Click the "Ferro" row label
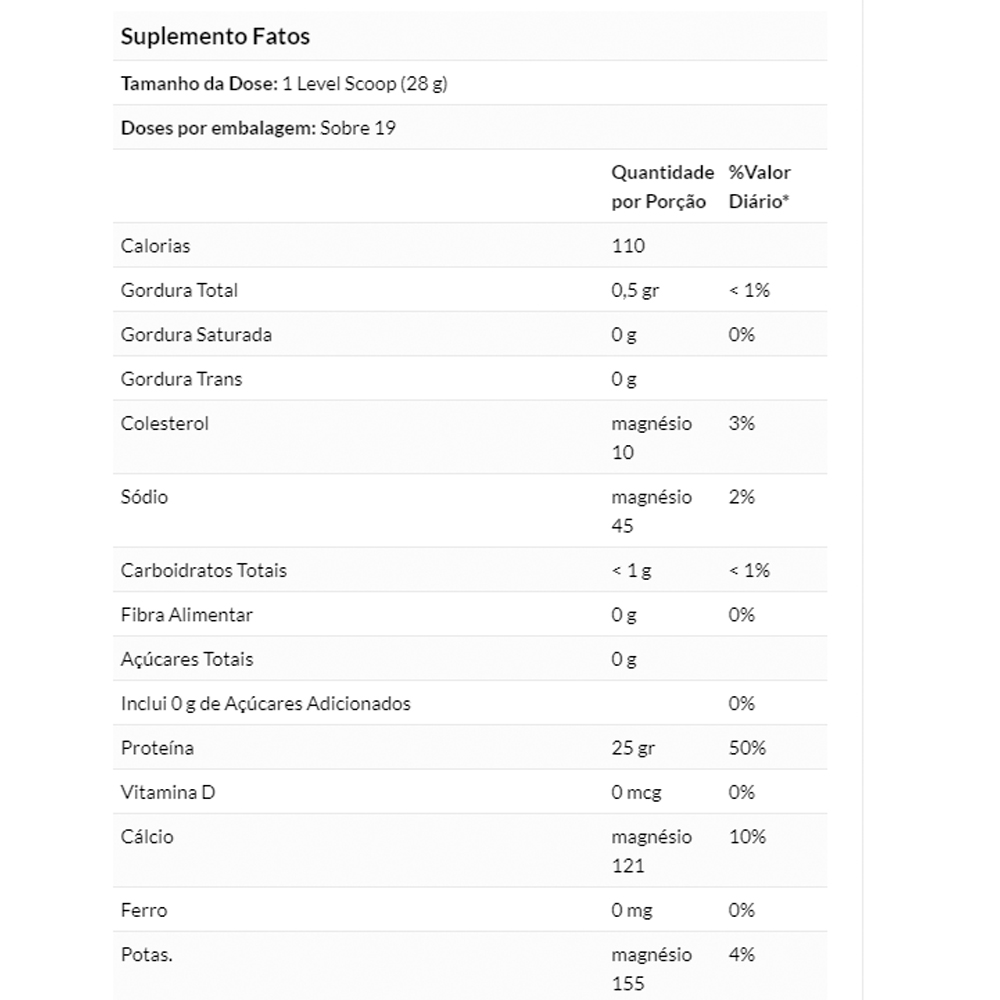 point(144,910)
